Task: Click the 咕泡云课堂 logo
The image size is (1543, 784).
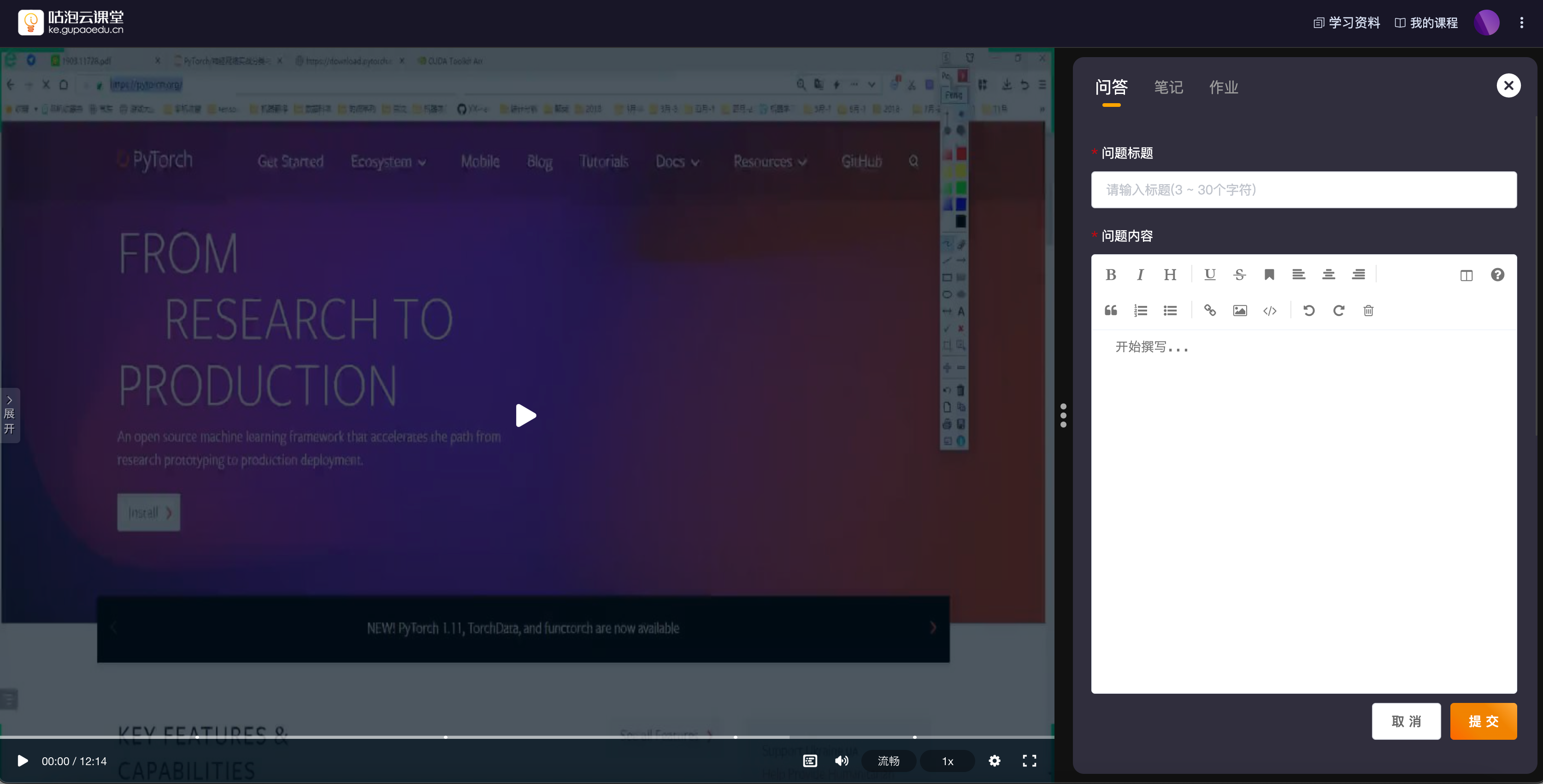Action: (71, 22)
